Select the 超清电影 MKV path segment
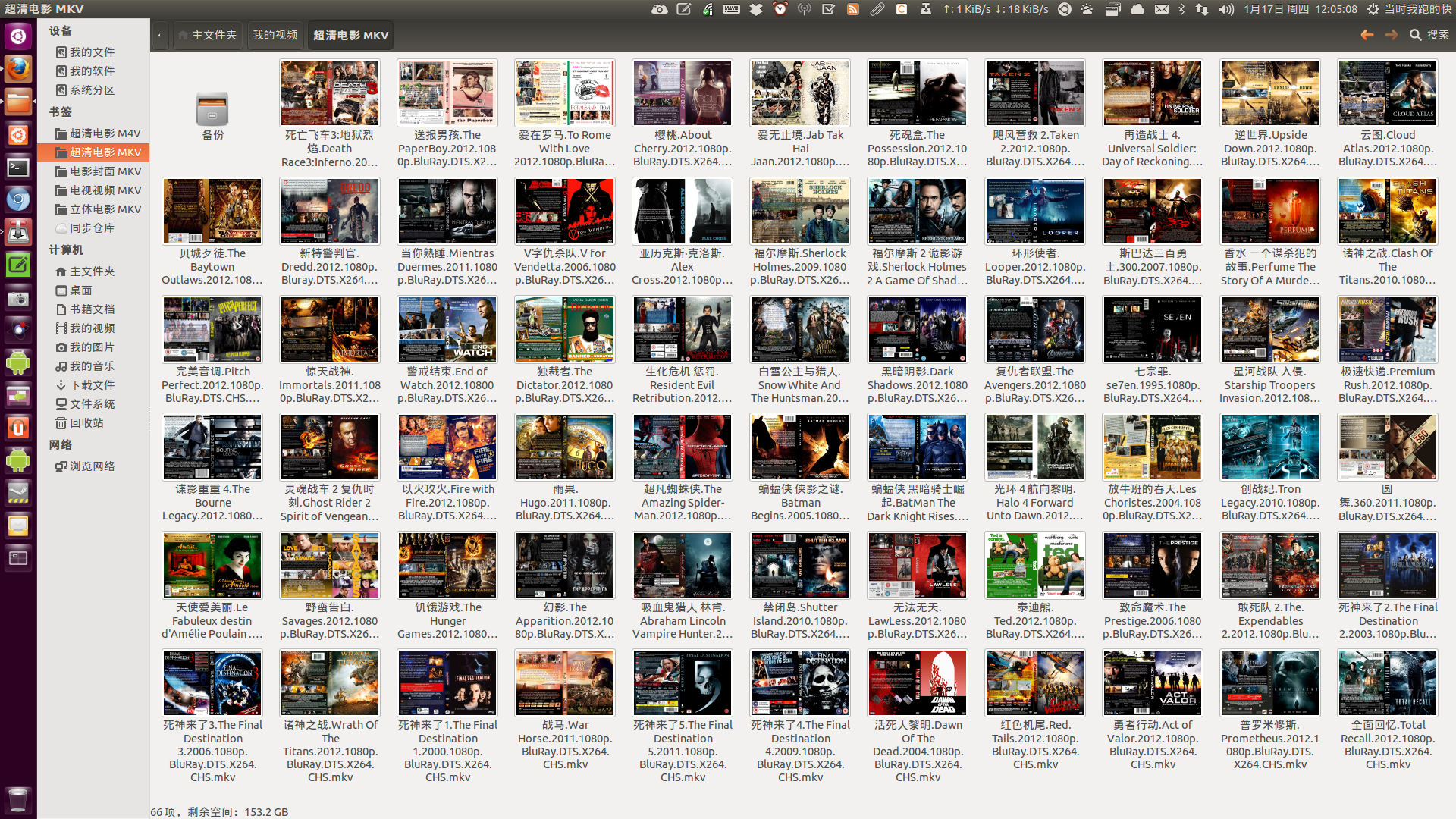Viewport: 1456px width, 819px height. tap(350, 35)
